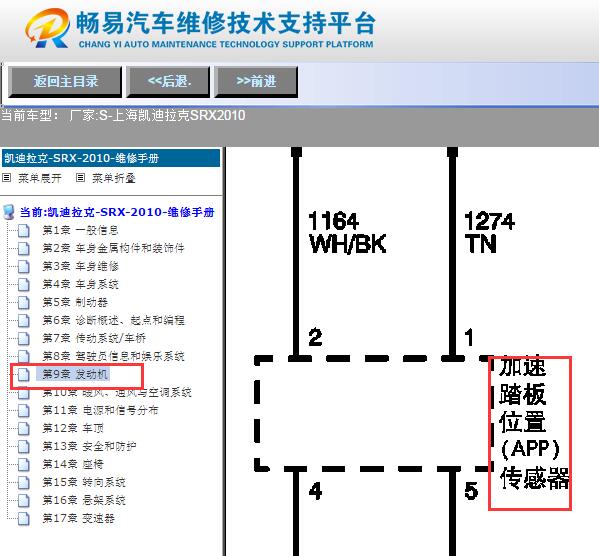Click the 菜单展开 list icon

[x=6, y=178]
